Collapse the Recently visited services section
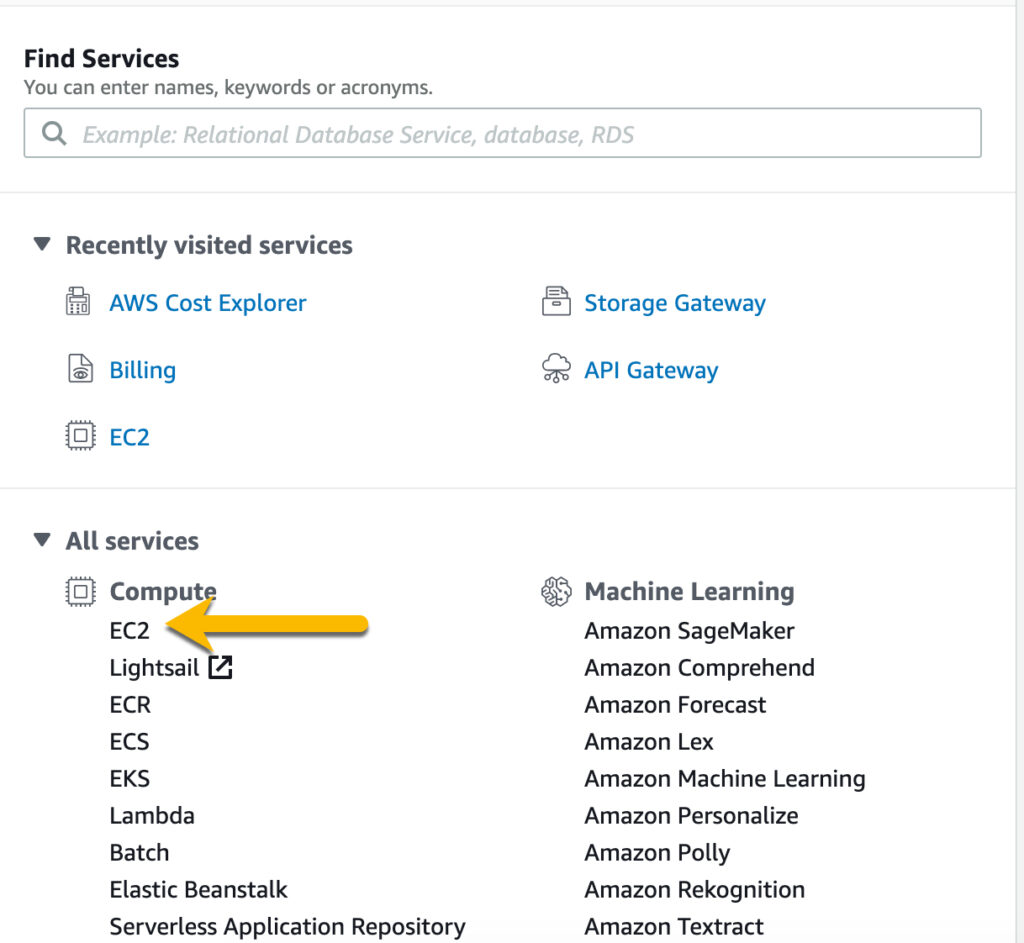1024x943 pixels. tap(42, 244)
